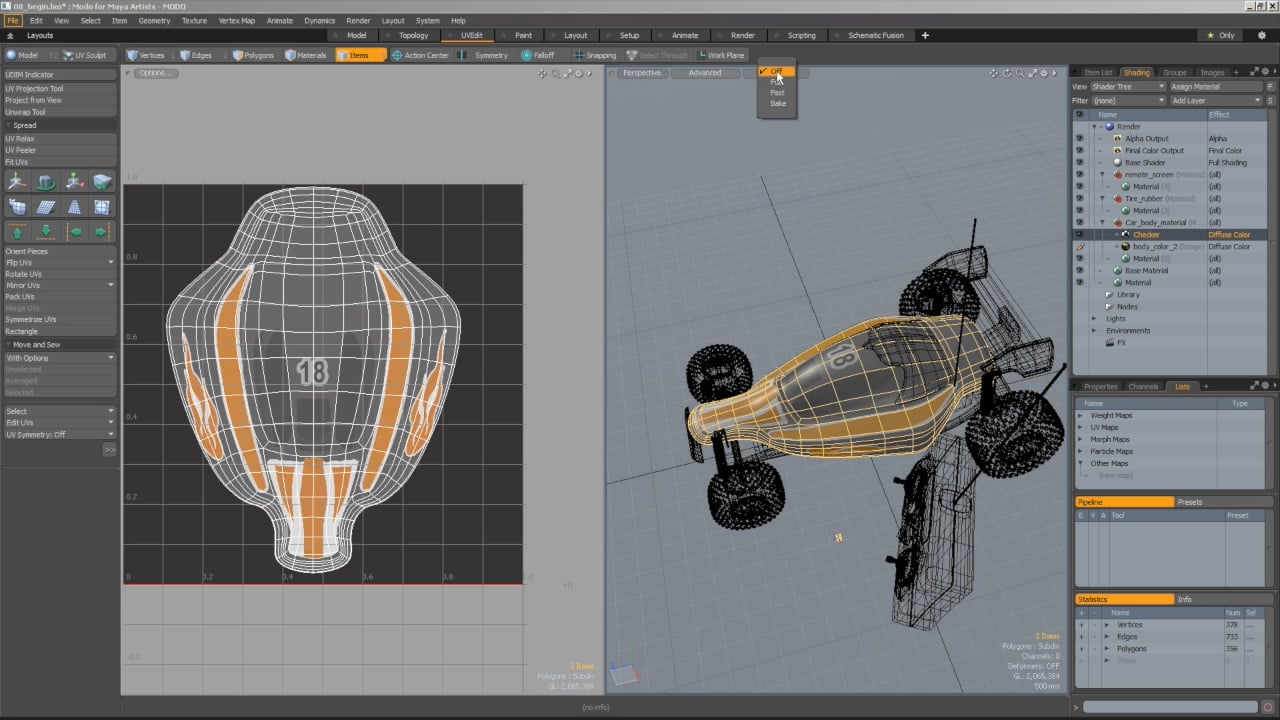Click the Items selection mode button

(360, 55)
